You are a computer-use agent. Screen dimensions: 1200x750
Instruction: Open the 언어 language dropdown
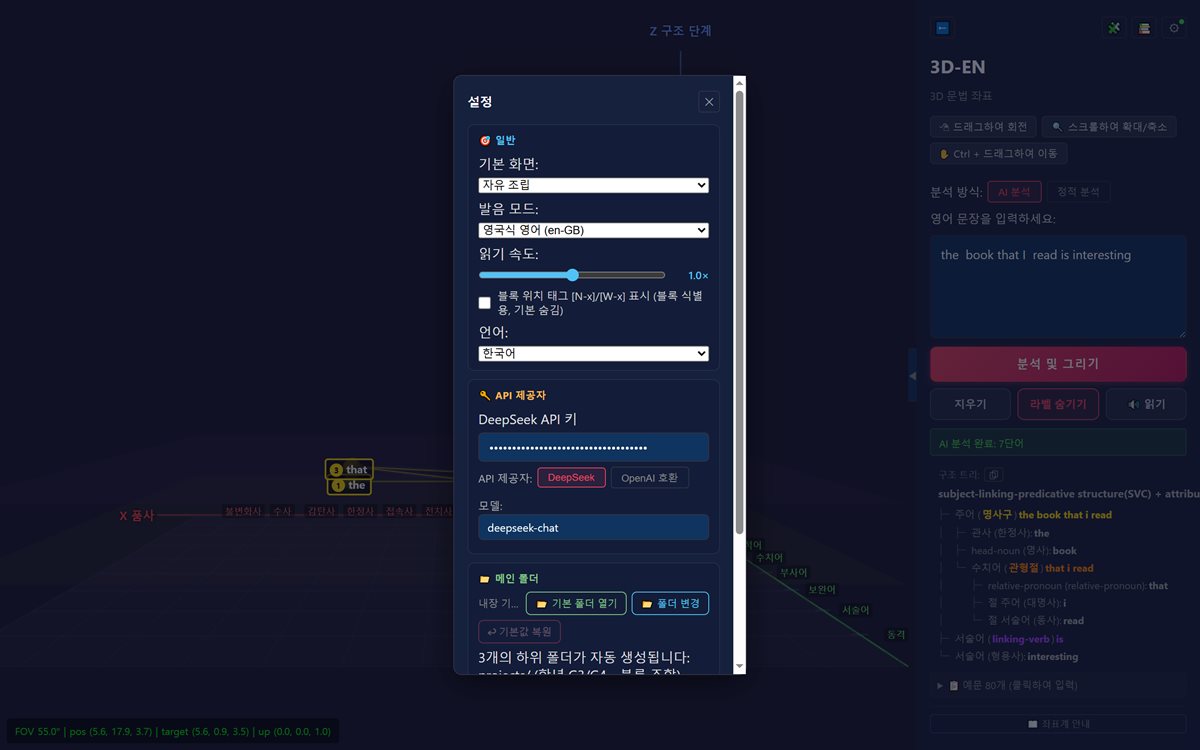[594, 354]
